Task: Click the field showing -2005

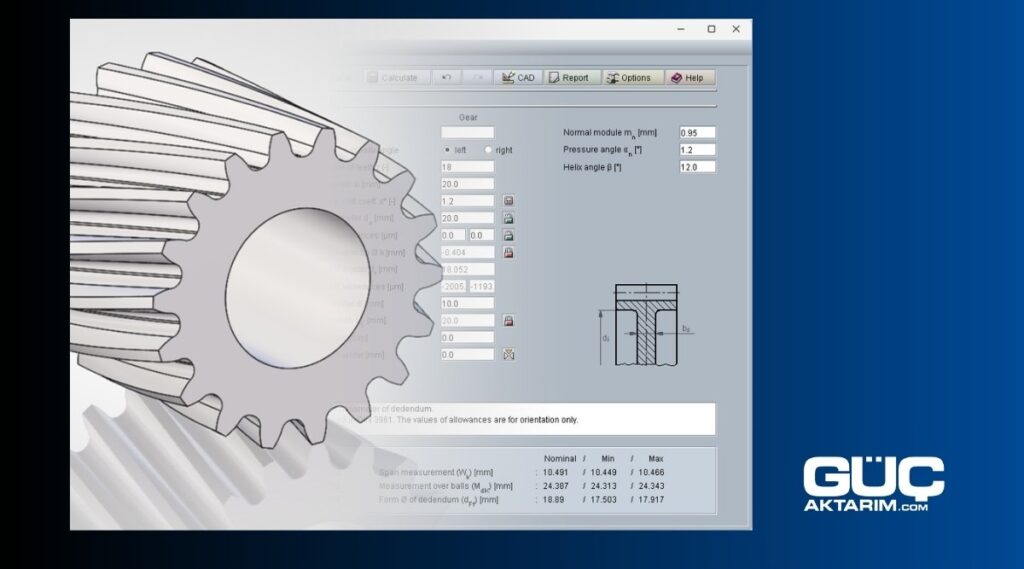Action: pyautogui.click(x=453, y=287)
